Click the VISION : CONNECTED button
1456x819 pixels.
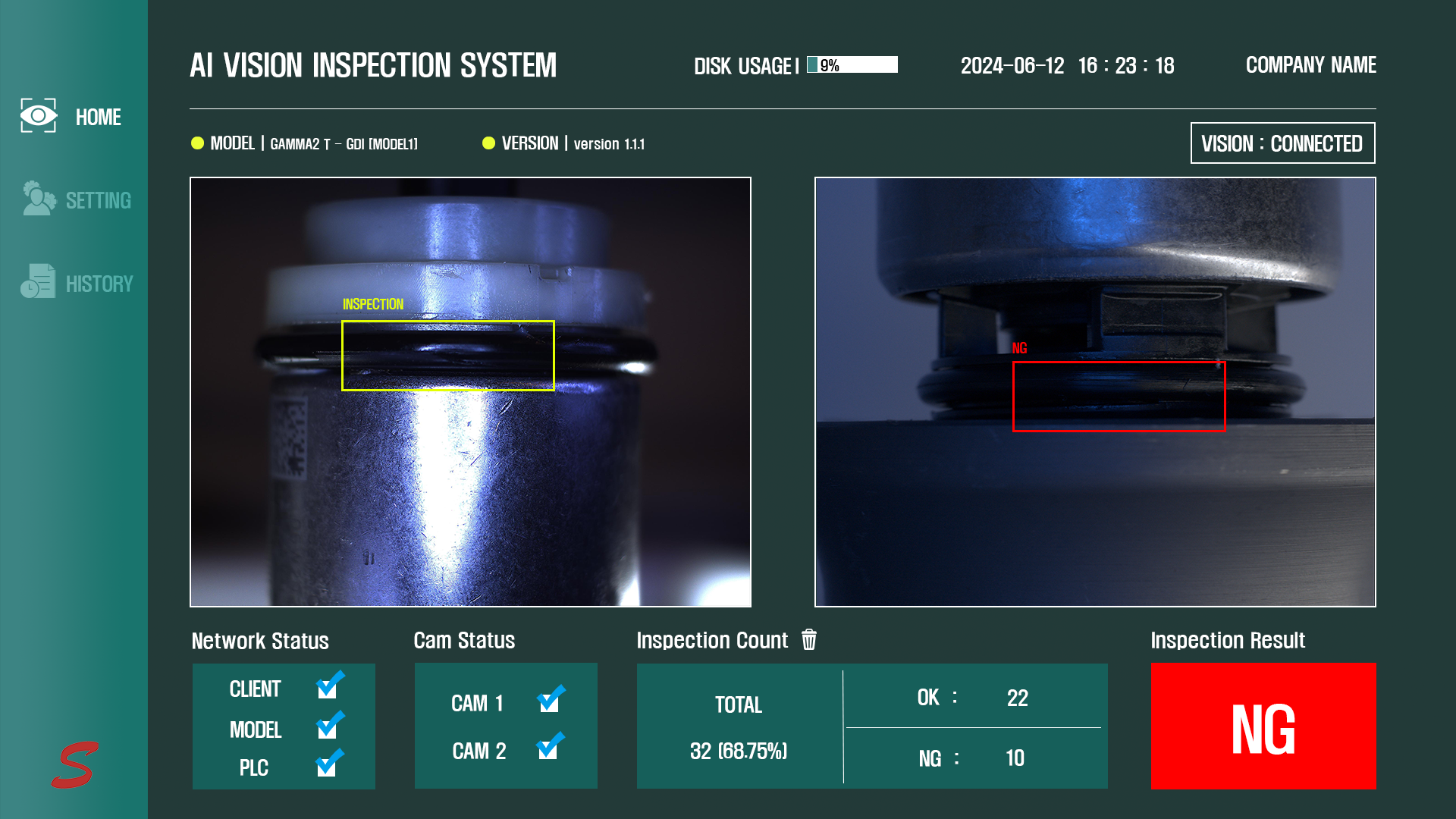1282,143
